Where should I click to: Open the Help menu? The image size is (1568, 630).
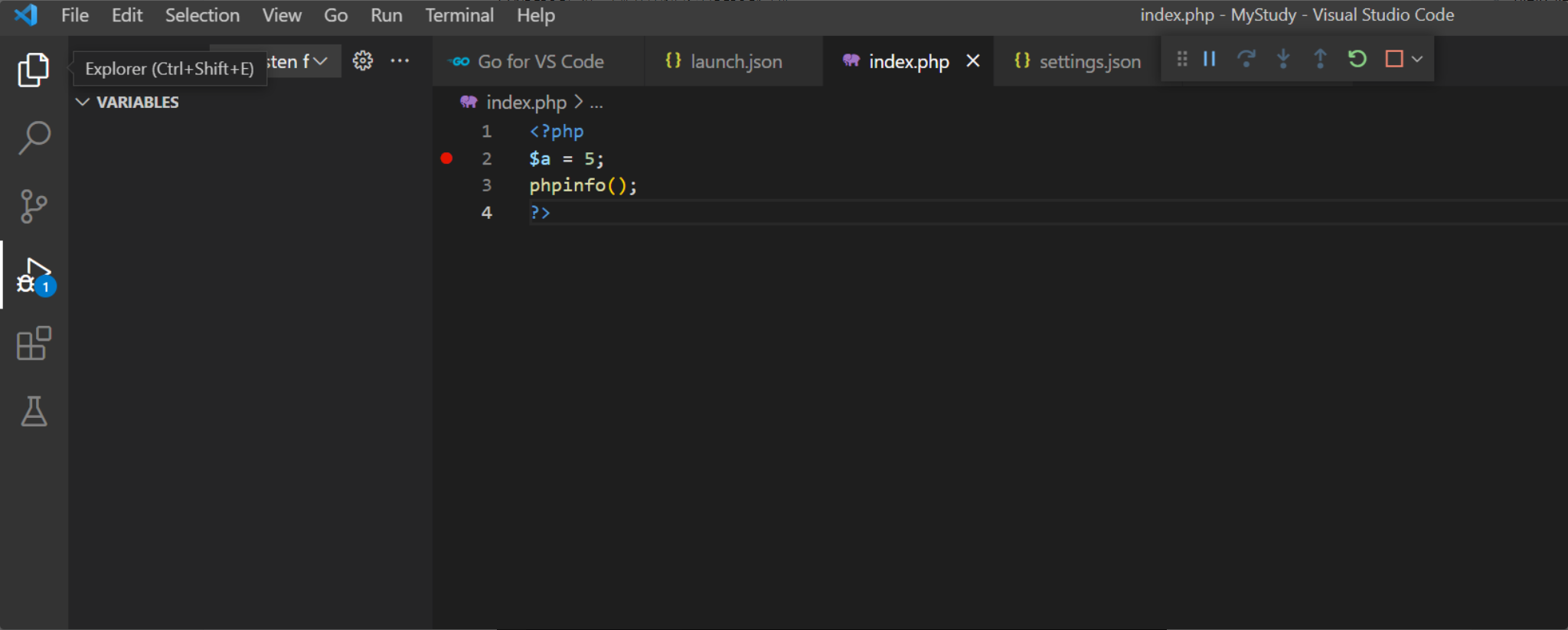tap(536, 15)
